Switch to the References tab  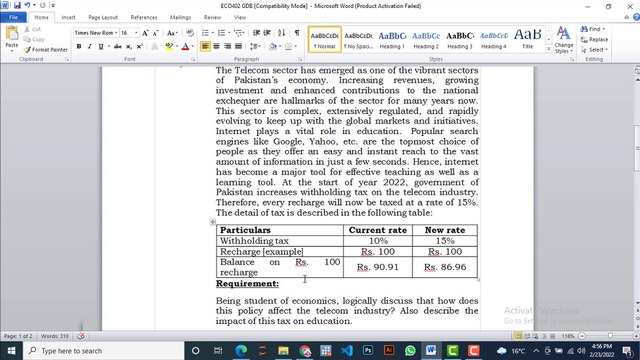(144, 17)
